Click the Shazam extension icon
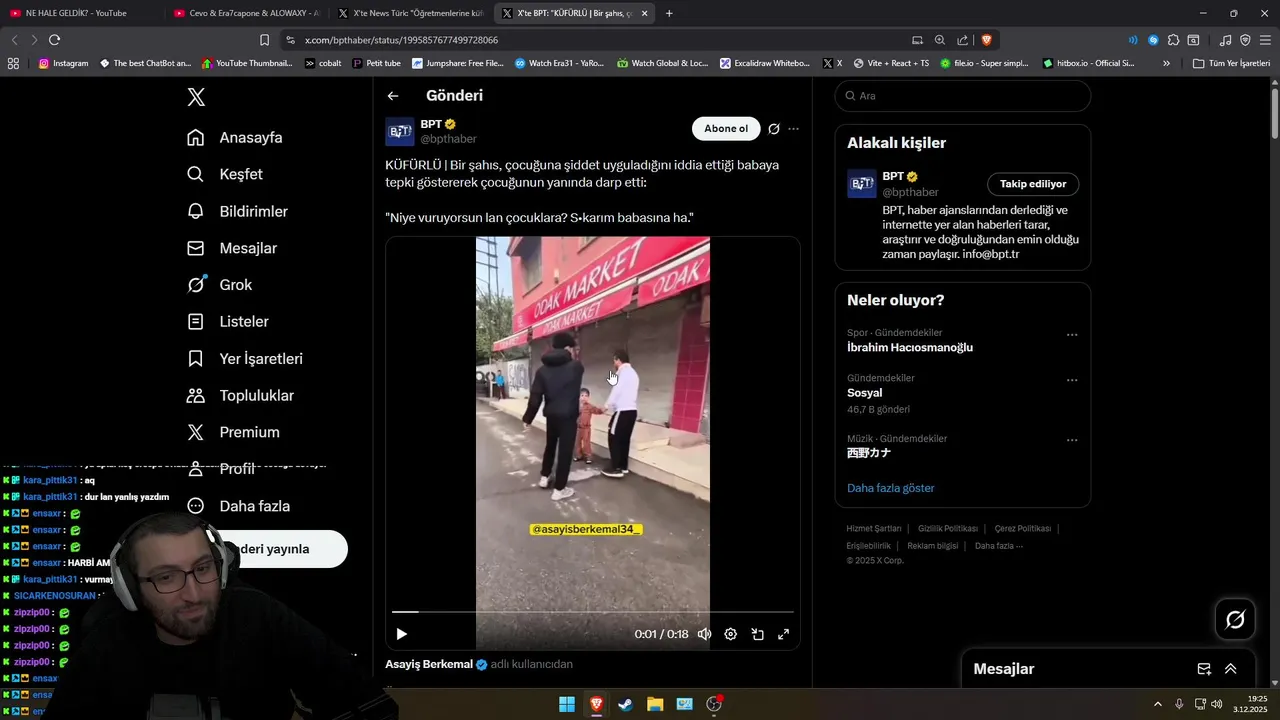Viewport: 1280px width, 720px height. (1153, 40)
